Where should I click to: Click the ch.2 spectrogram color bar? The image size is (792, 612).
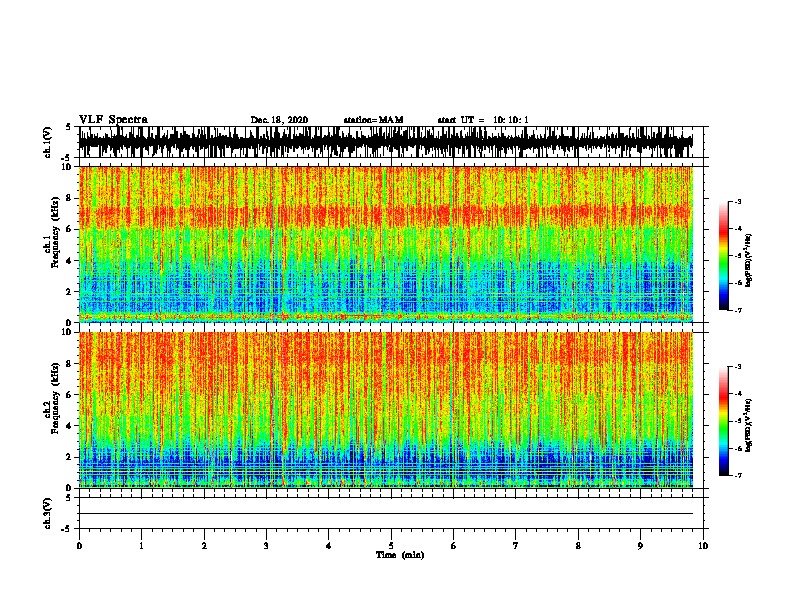724,421
